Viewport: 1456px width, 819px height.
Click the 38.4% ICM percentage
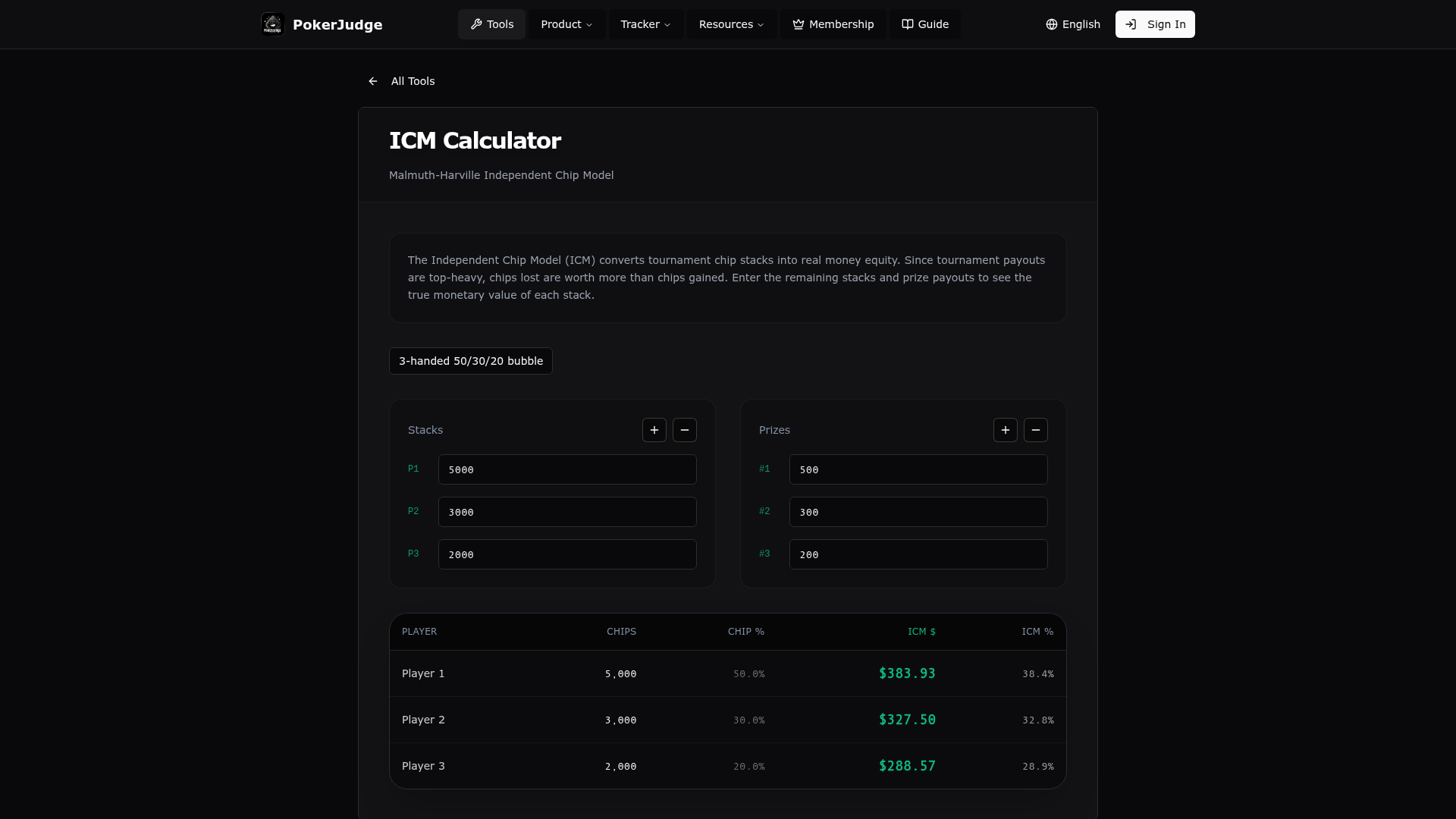1038,673
